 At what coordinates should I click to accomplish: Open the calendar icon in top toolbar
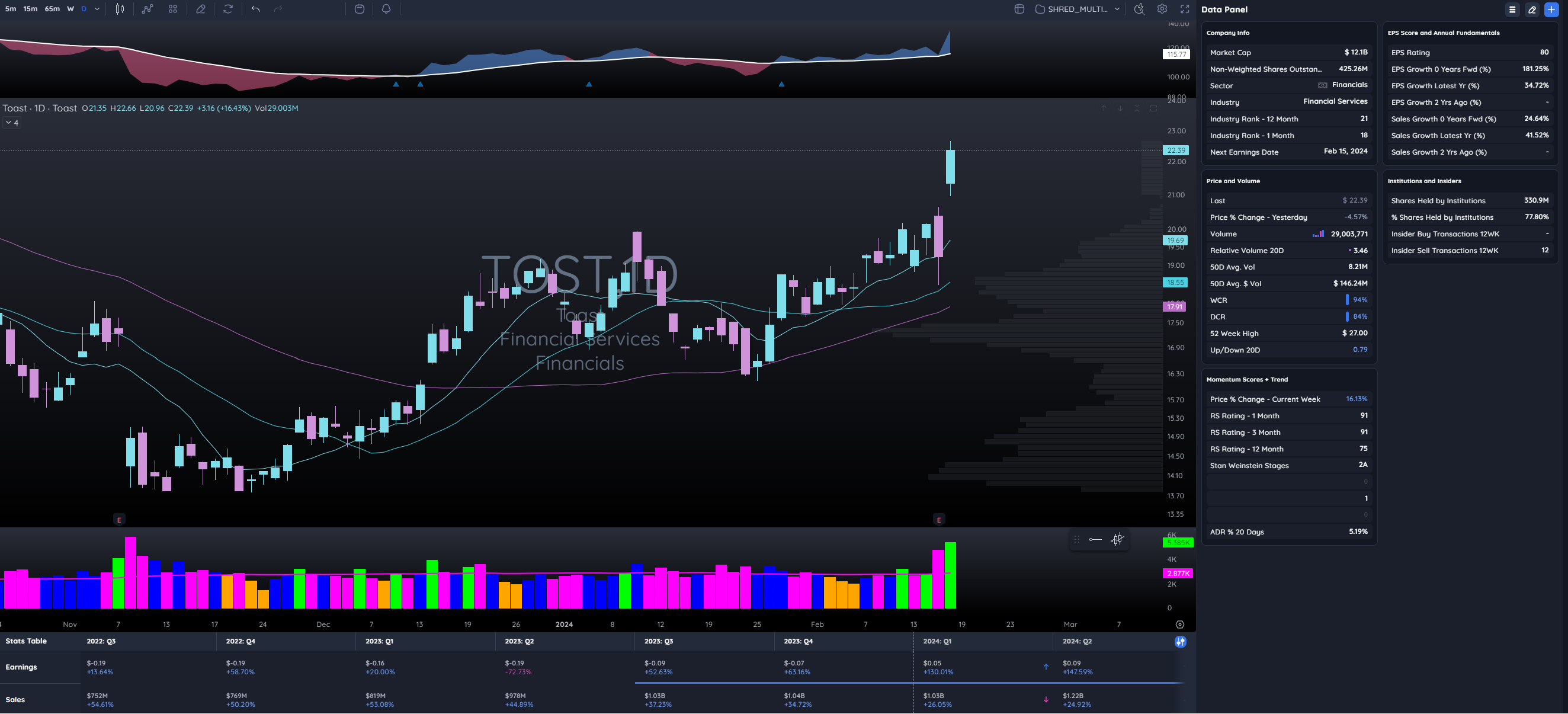click(359, 9)
